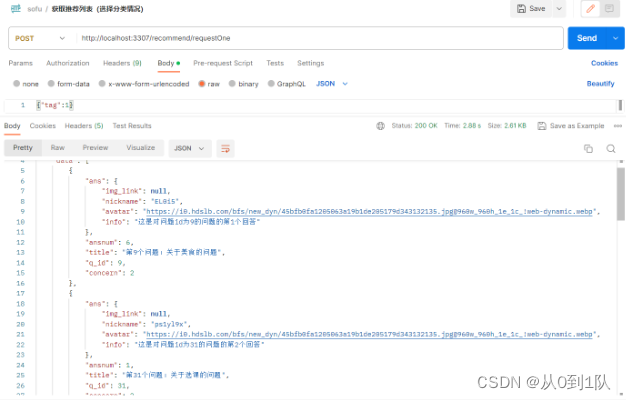The width and height of the screenshot is (626, 400).
Task: Select the request Body tab
Action: pos(168,63)
